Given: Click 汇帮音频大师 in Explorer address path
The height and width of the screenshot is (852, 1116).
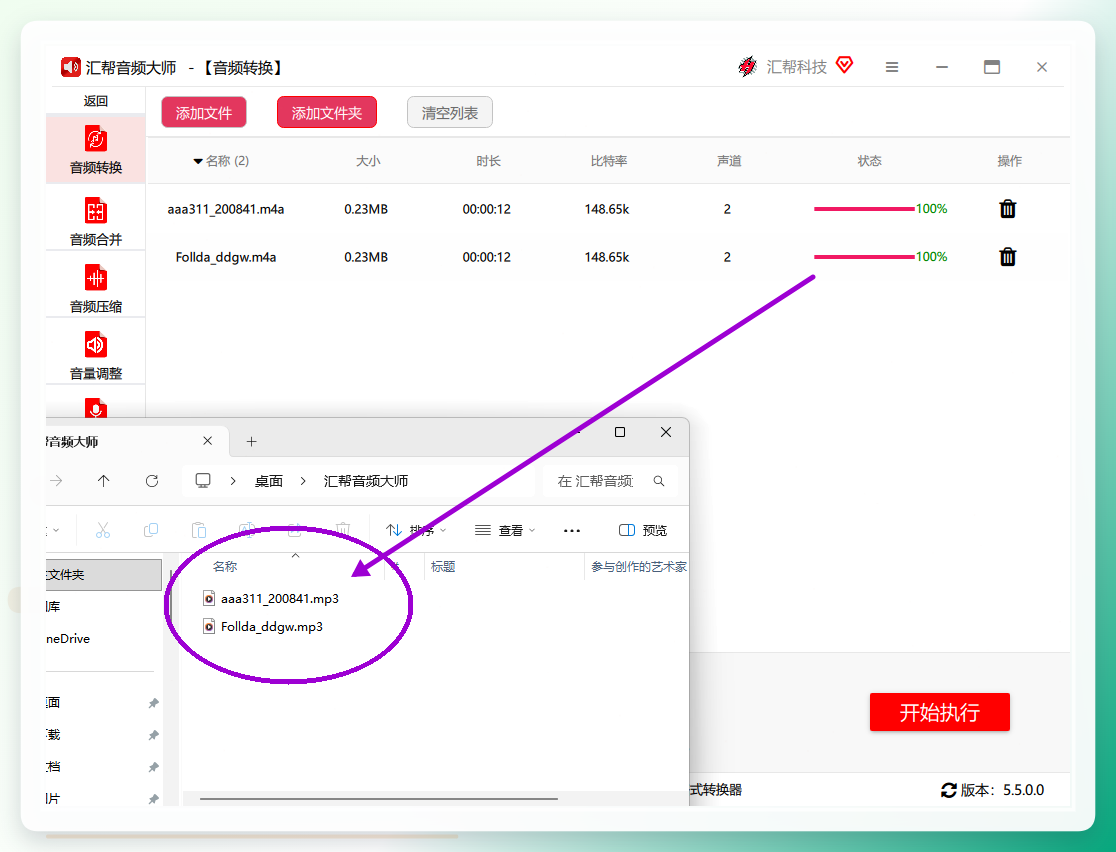Looking at the screenshot, I should 366,481.
